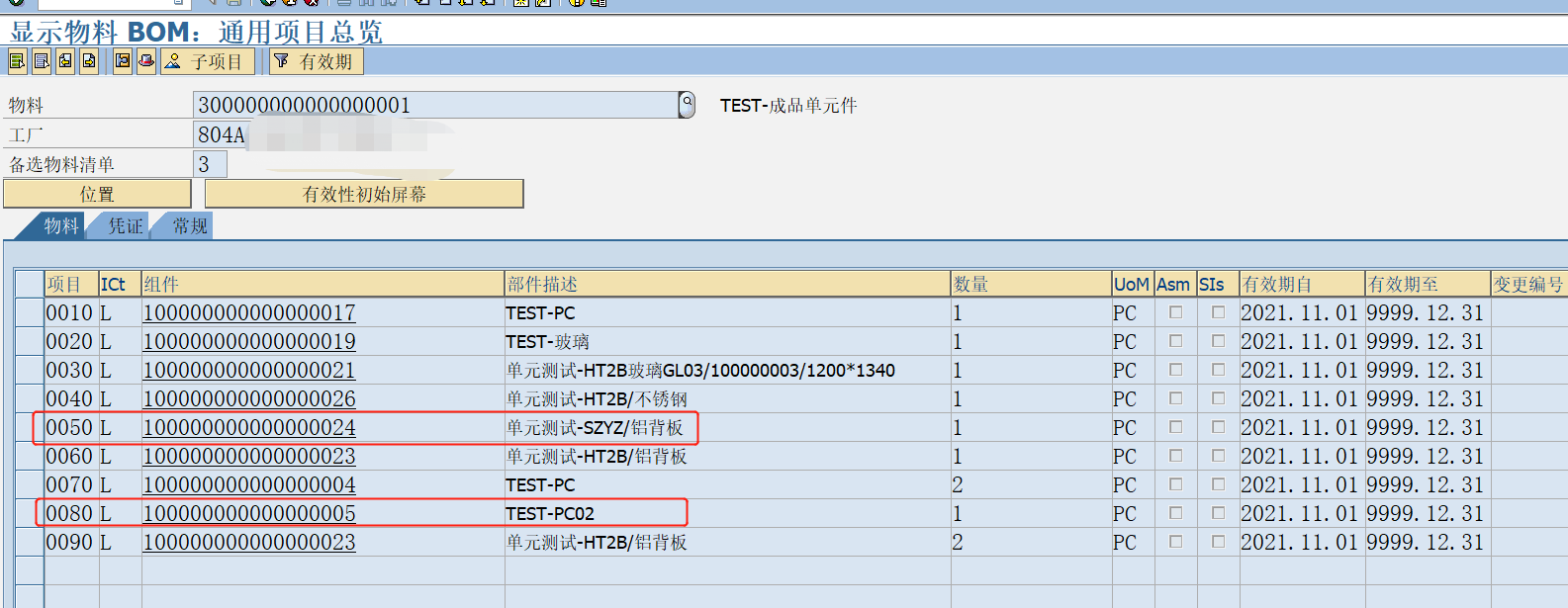This screenshot has width=1568, height=608.
Task: Toggle SIs checkbox for item 0050
Action: (1218, 427)
